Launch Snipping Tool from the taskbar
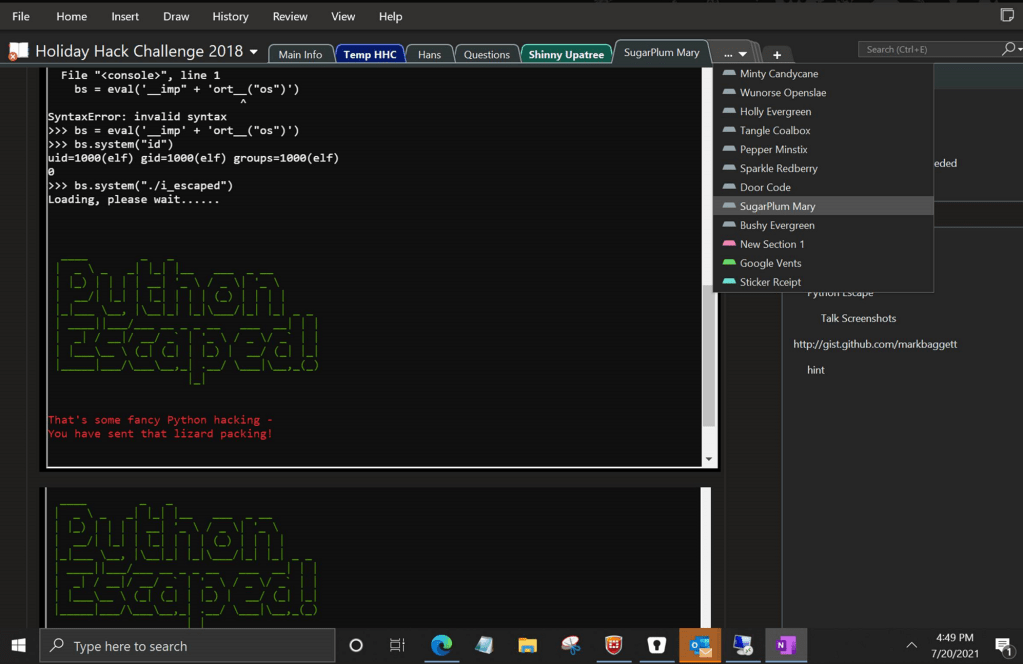The height and width of the screenshot is (664, 1023). pos(571,645)
